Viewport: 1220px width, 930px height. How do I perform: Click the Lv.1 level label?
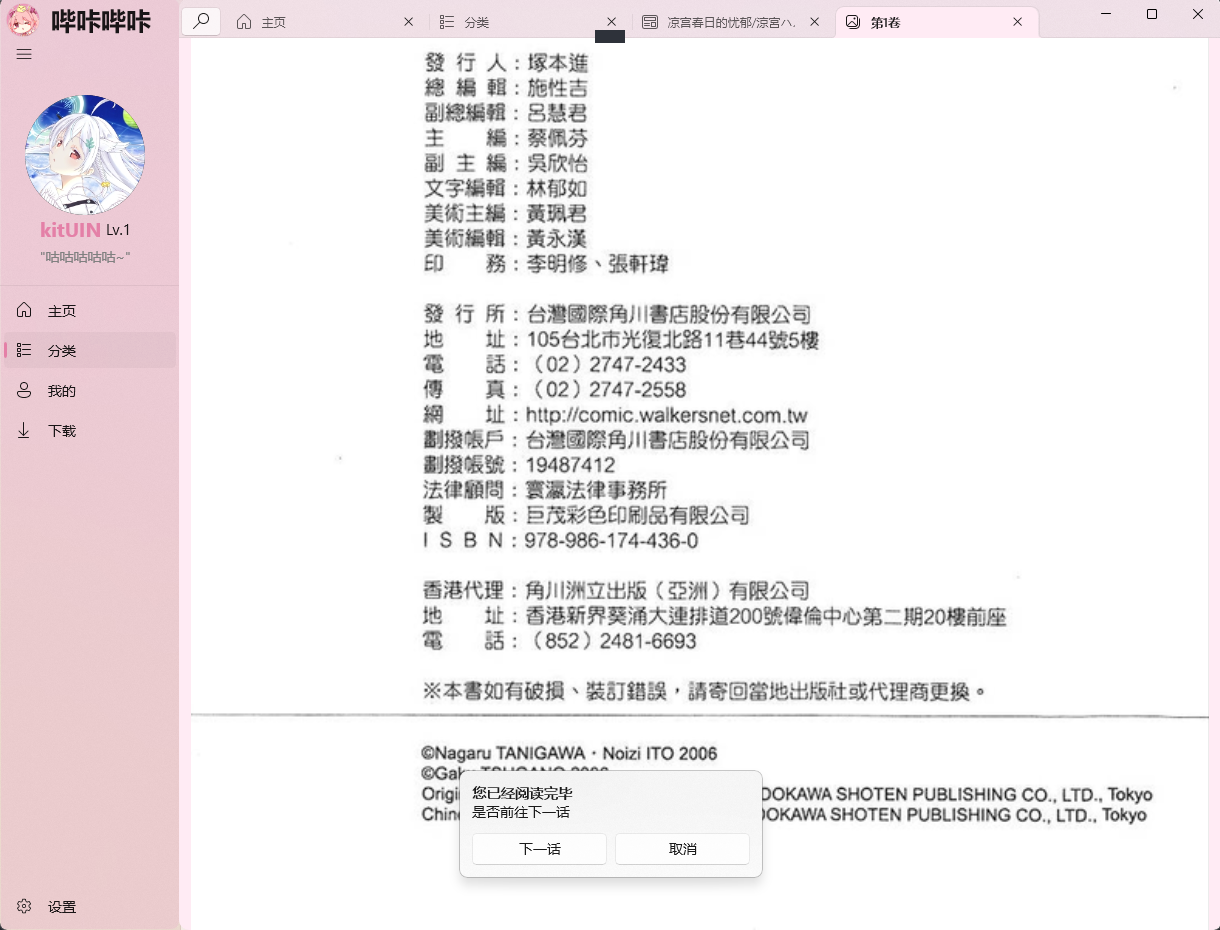(x=118, y=230)
